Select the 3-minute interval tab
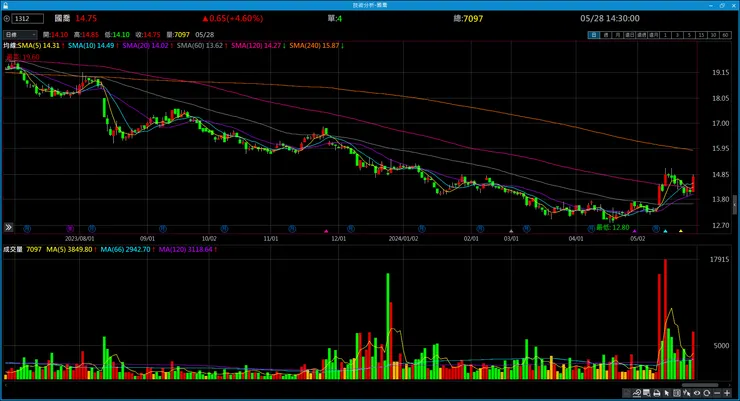 click(x=677, y=35)
